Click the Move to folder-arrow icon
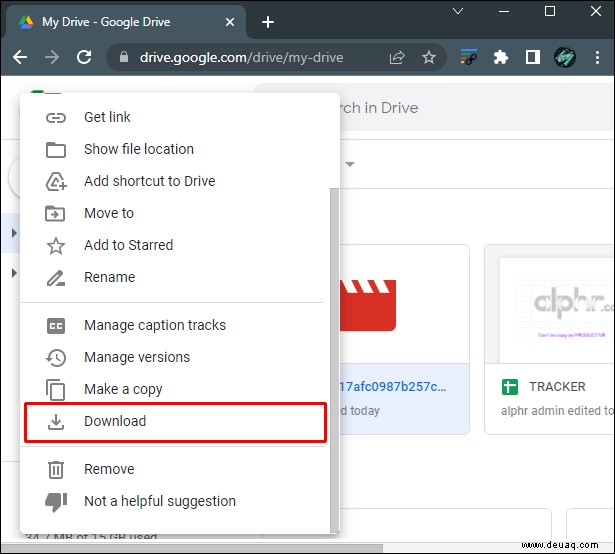The height and width of the screenshot is (554, 615). tap(55, 213)
